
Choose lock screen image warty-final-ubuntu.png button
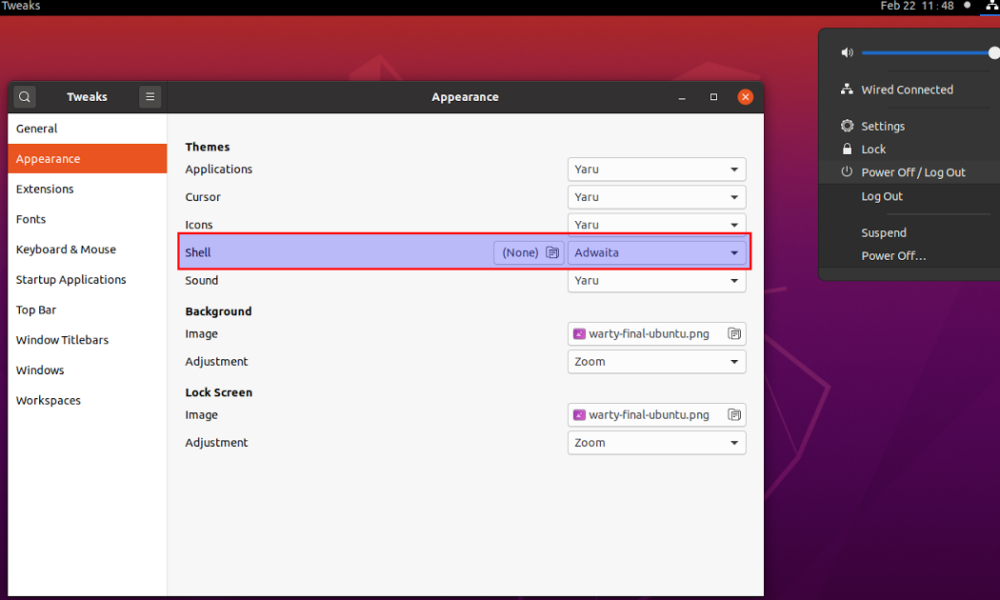(656, 414)
